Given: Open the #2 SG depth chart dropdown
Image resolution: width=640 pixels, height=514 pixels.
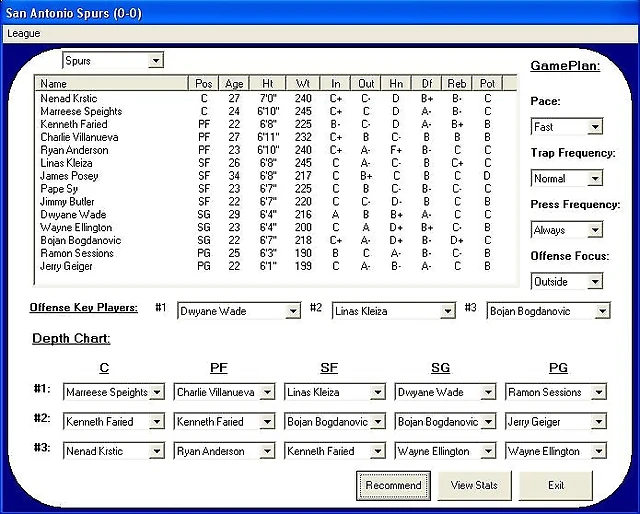Looking at the screenshot, I should point(445,421).
